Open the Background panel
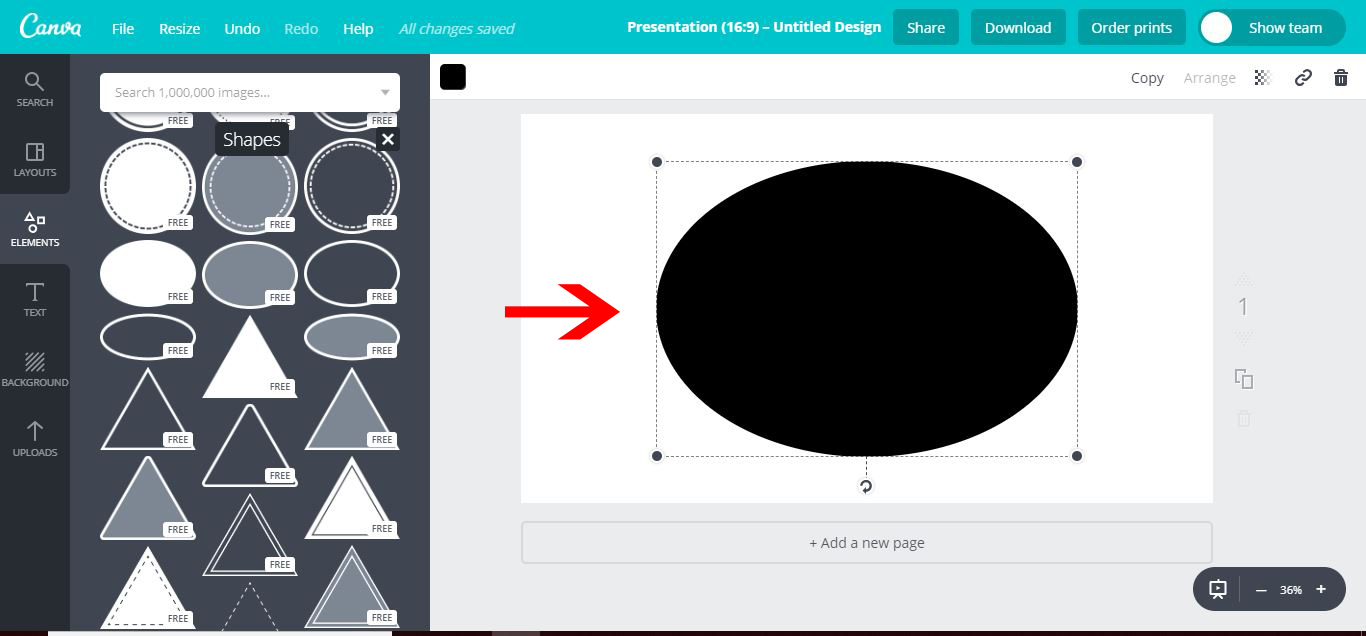 (x=35, y=368)
